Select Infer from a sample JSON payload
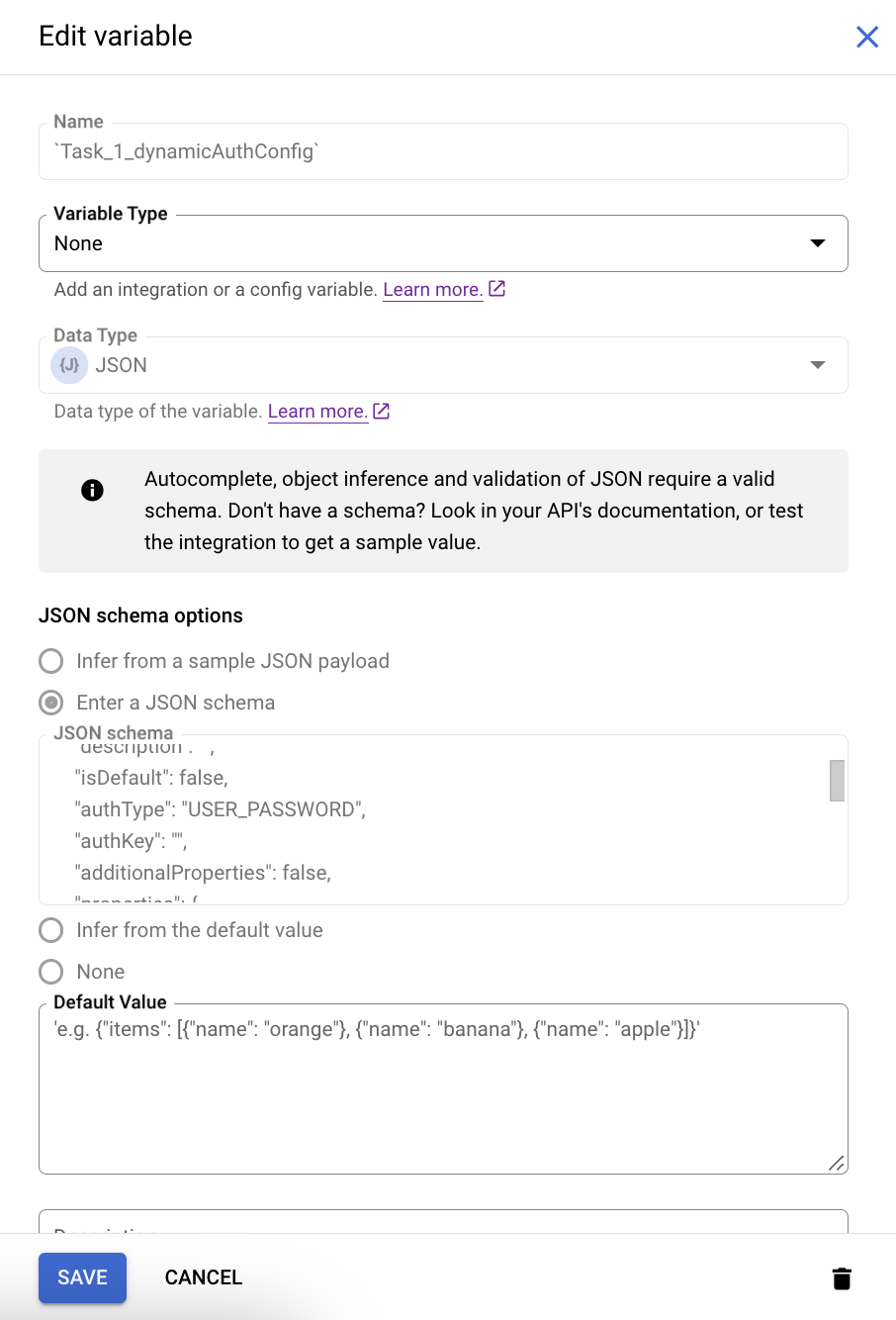This screenshot has width=896, height=1320. tap(50, 661)
